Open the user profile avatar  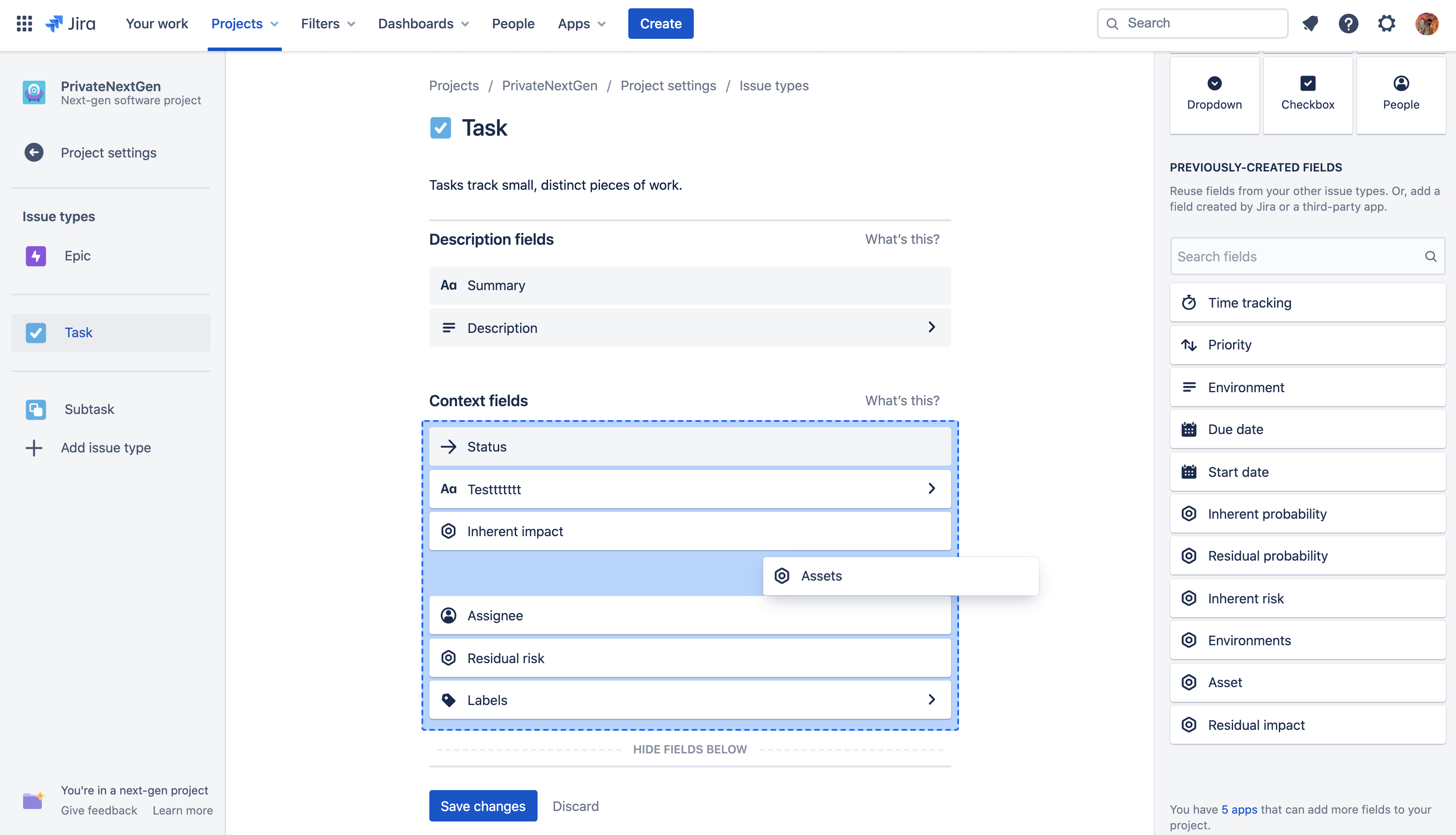[1427, 24]
